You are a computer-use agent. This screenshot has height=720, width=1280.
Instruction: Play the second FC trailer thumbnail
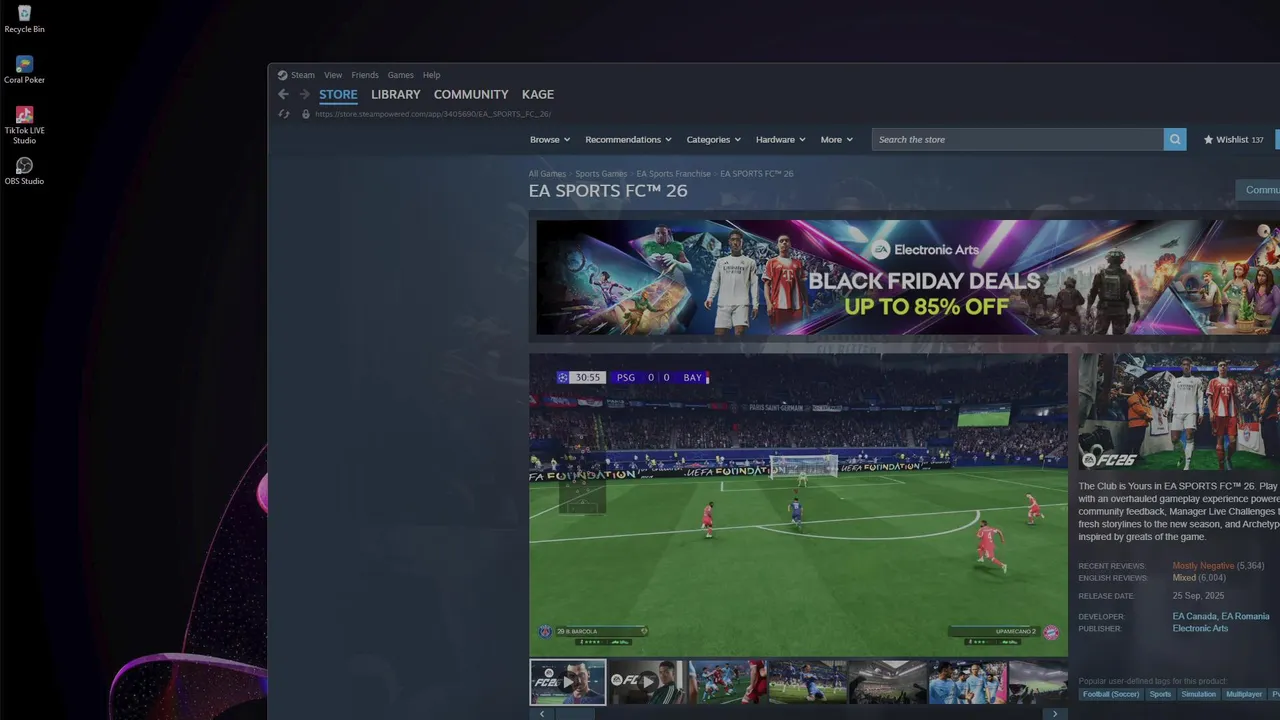pos(648,681)
